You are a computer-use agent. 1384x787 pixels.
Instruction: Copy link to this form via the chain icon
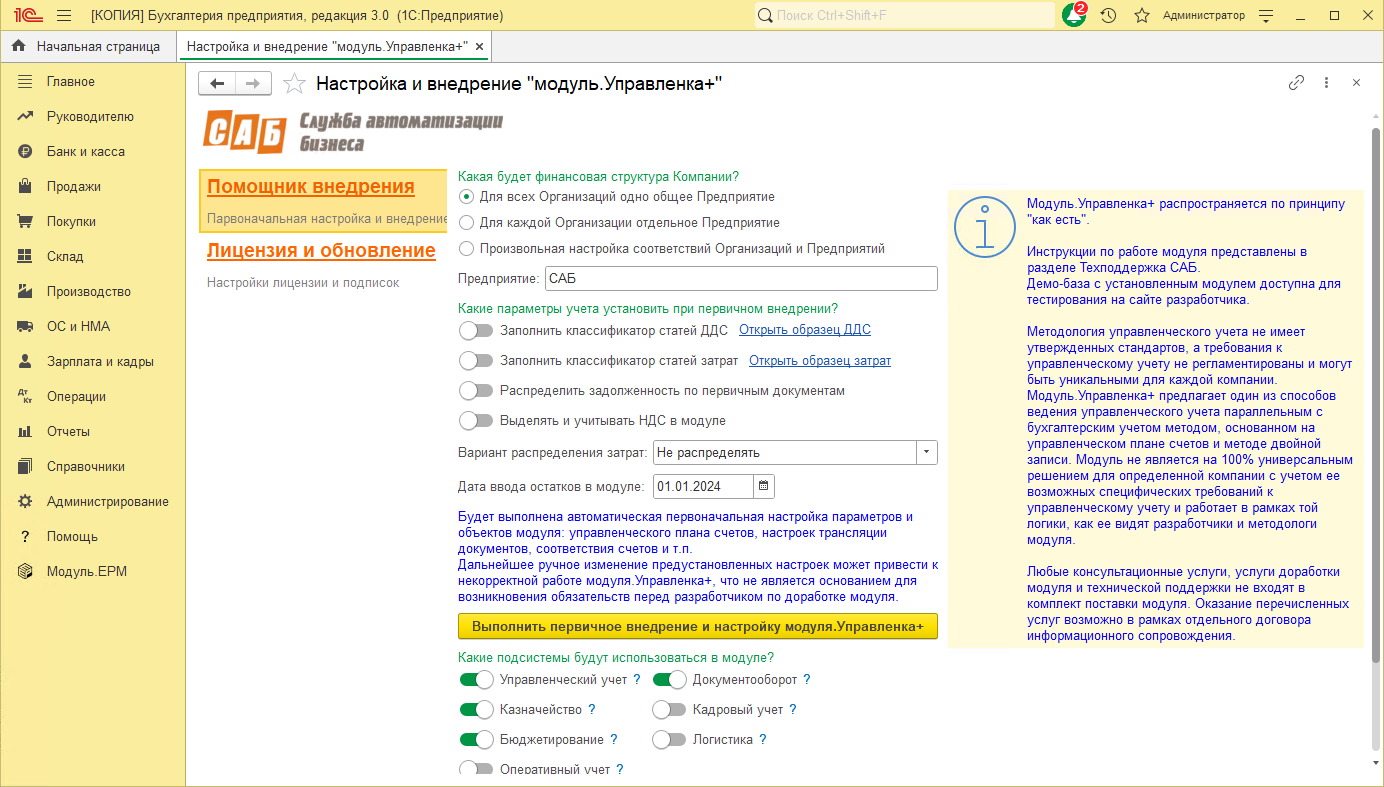coord(1296,83)
